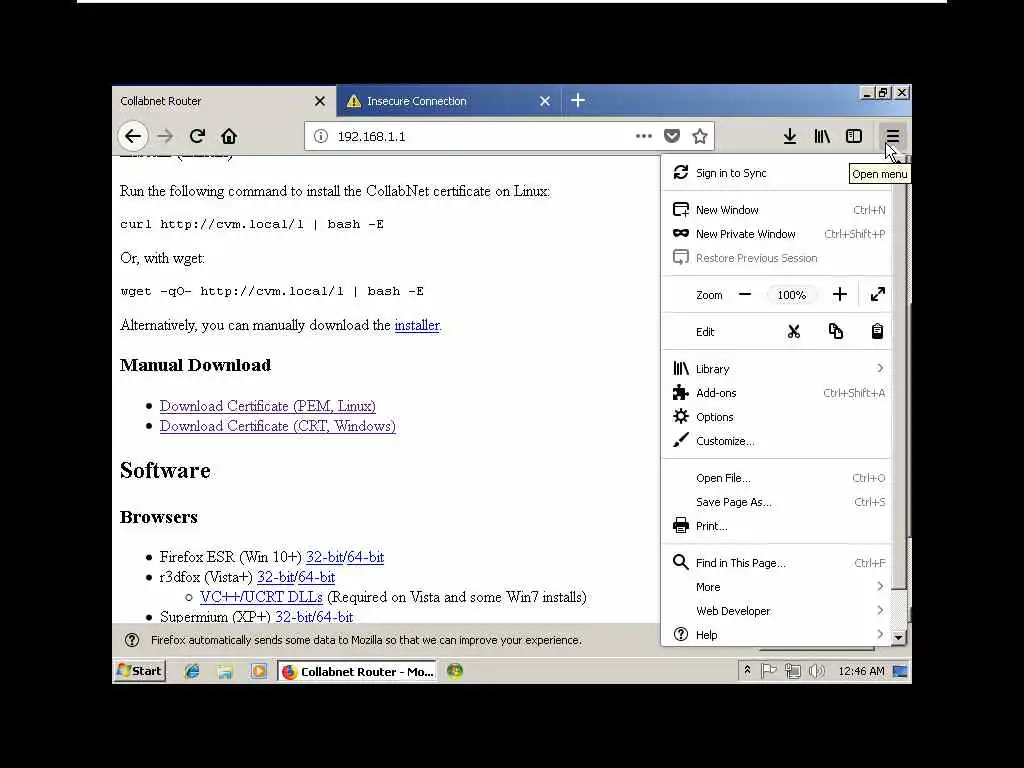Viewport: 1024px width, 768px height.
Task: Enter full screen mode from Zoom row
Action: [x=878, y=295]
